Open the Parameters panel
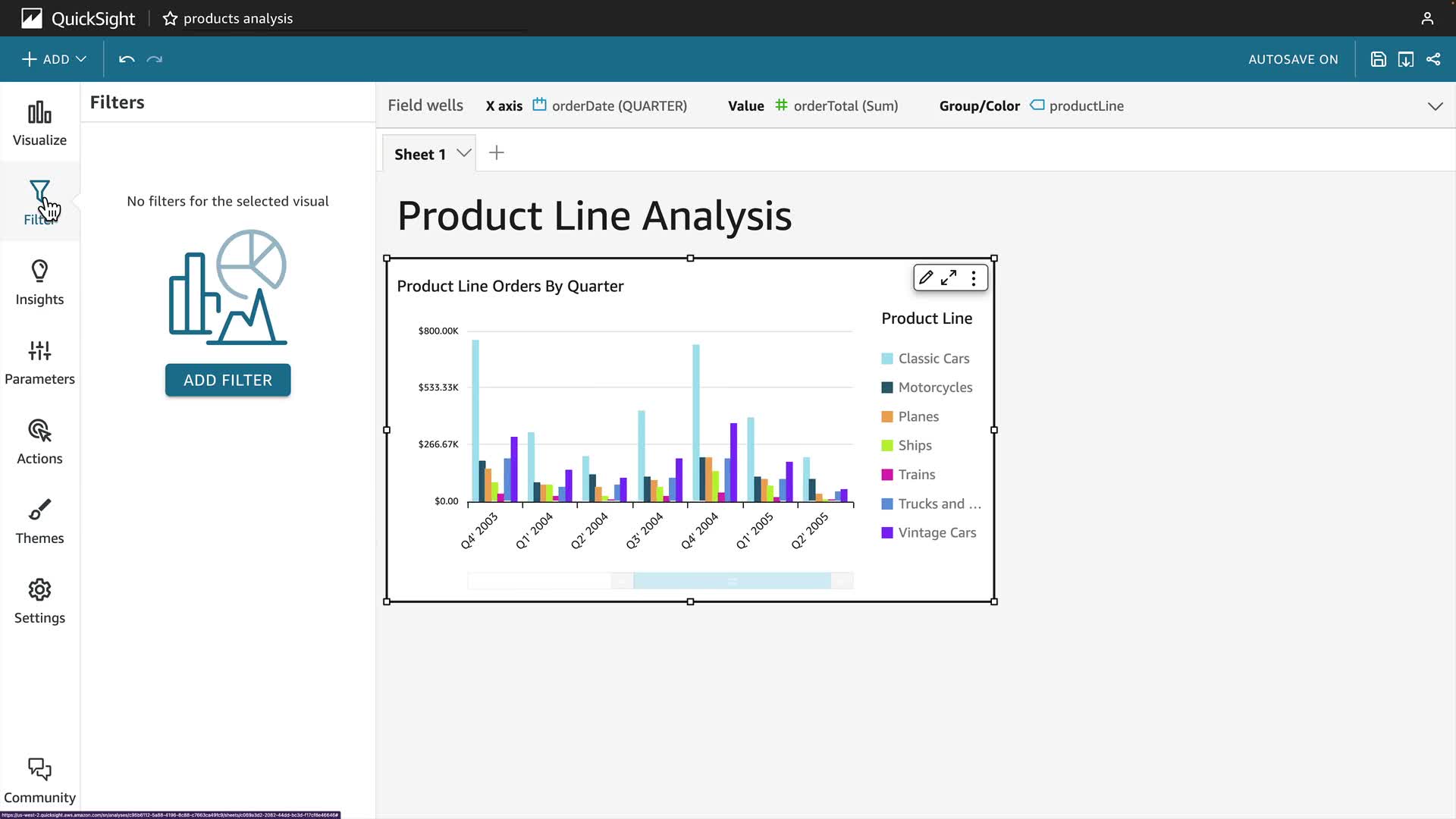 click(x=39, y=362)
